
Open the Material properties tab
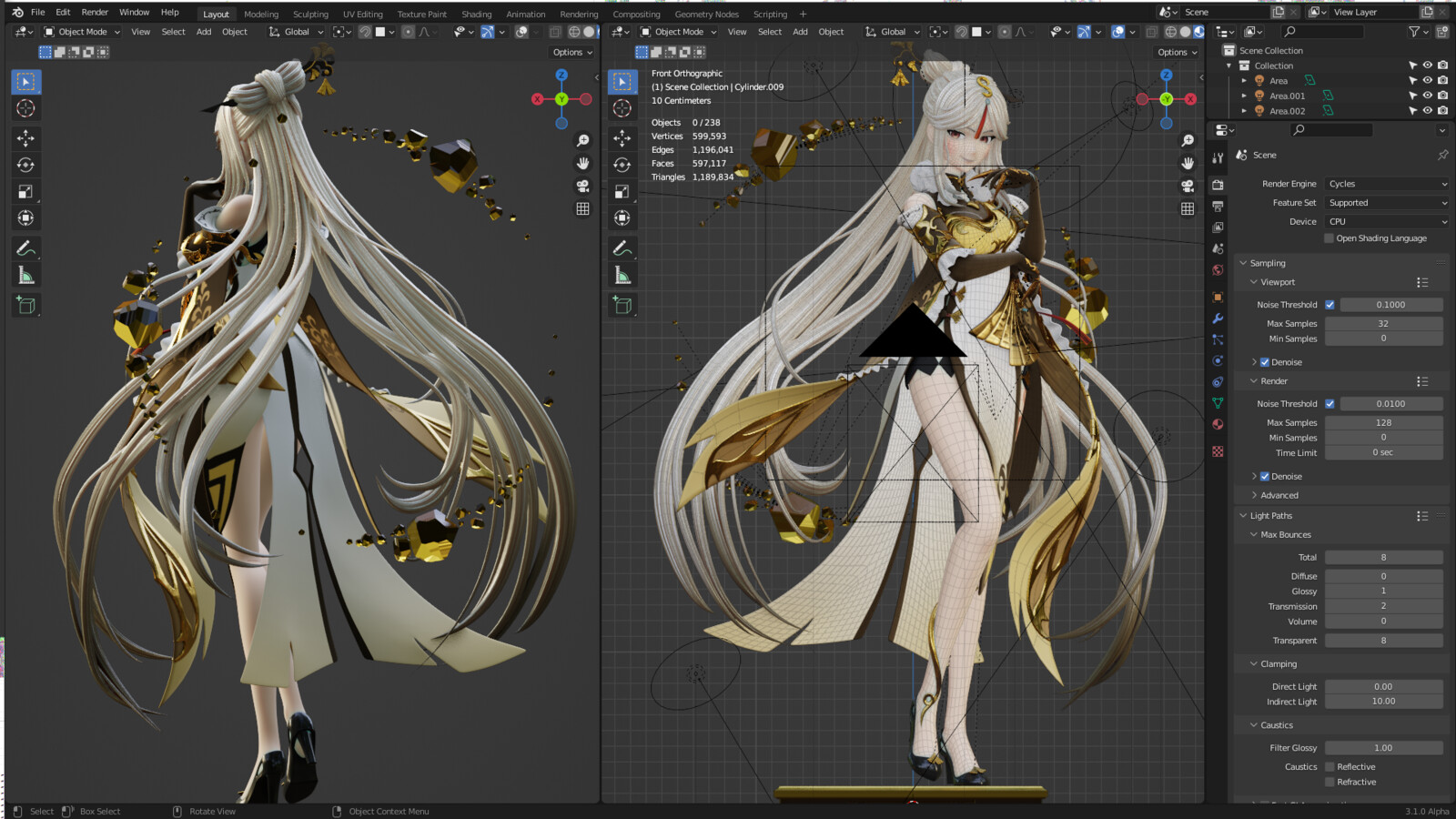click(1218, 424)
